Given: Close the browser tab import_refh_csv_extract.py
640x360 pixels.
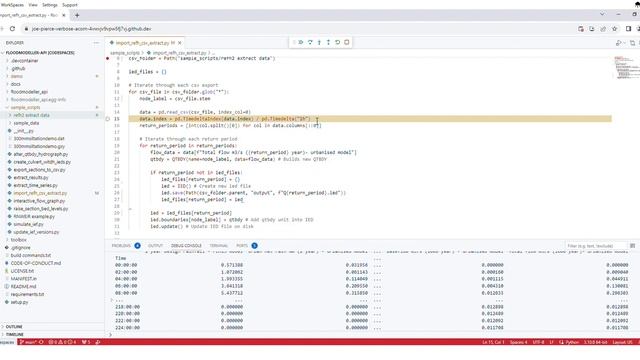Looking at the screenshot, I should (x=64, y=16).
